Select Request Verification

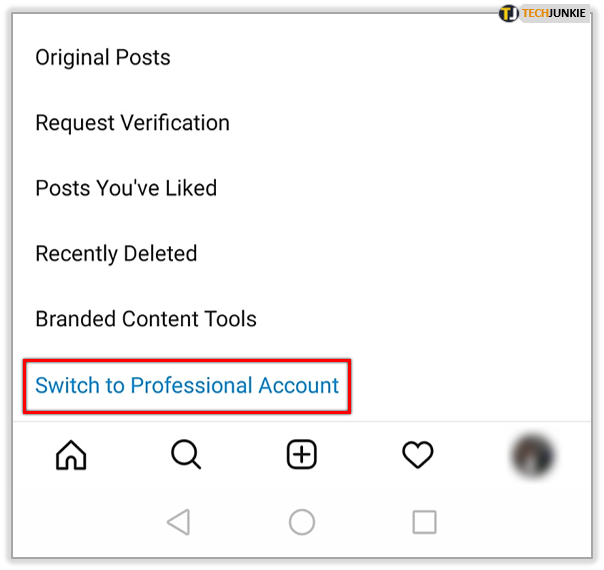point(133,123)
